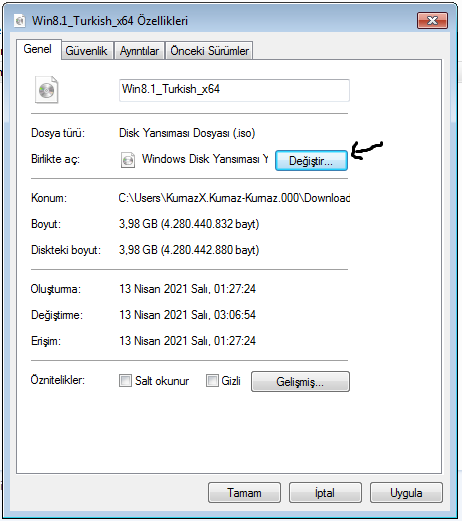The width and height of the screenshot is (462, 521).
Task: Cancel with the İptal button
Action: [325, 492]
